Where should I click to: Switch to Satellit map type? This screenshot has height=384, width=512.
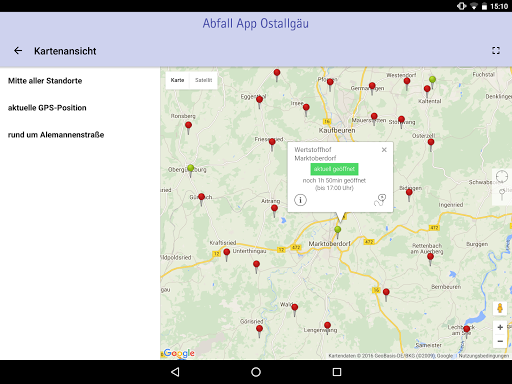(203, 80)
